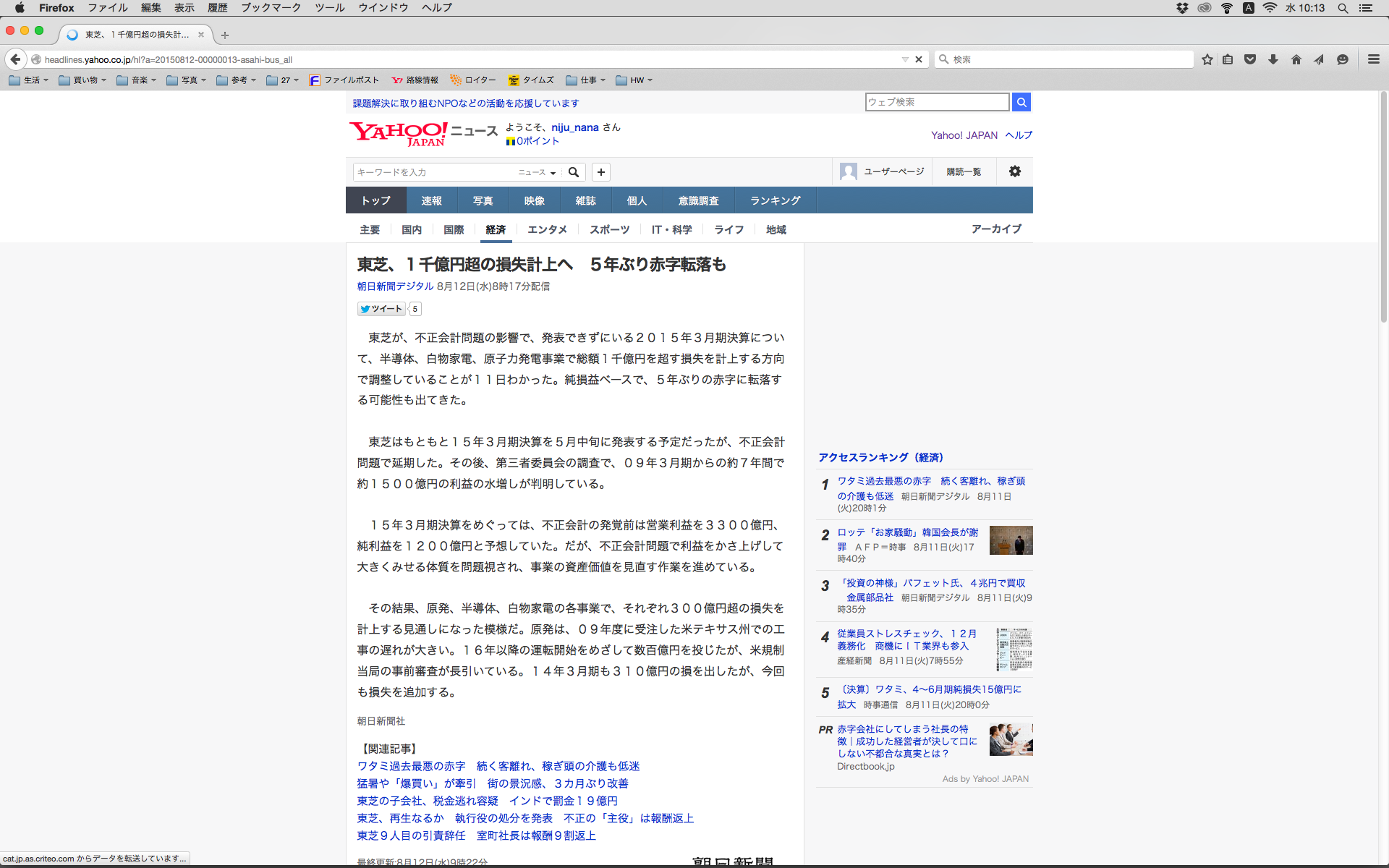Image resolution: width=1389 pixels, height=868 pixels.
Task: Expand the ニュース search scope dropdown
Action: (x=537, y=172)
